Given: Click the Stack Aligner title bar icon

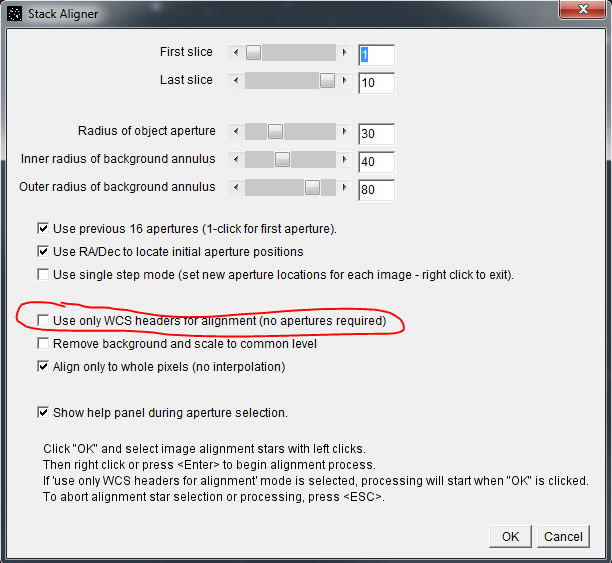Looking at the screenshot, I should pos(14,13).
